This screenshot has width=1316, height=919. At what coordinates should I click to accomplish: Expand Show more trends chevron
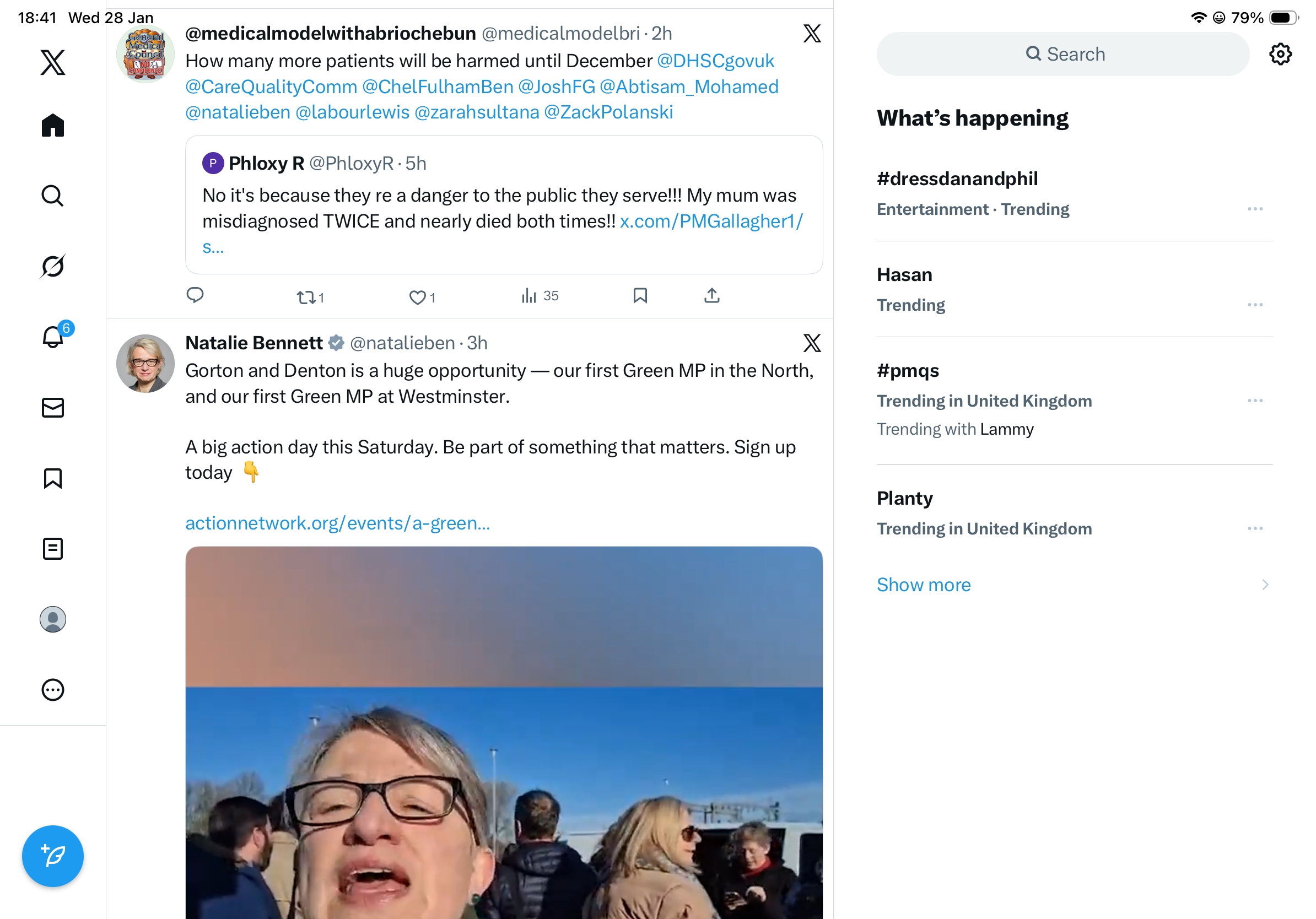[1264, 585]
